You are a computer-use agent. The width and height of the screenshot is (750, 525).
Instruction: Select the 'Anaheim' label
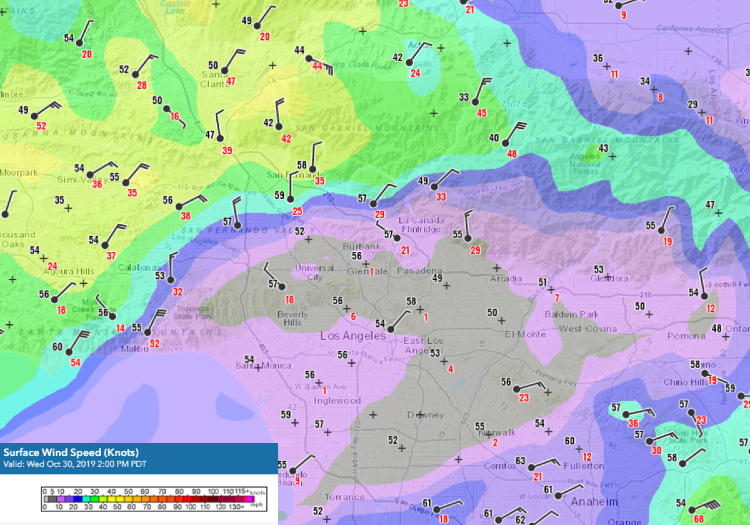[595, 502]
